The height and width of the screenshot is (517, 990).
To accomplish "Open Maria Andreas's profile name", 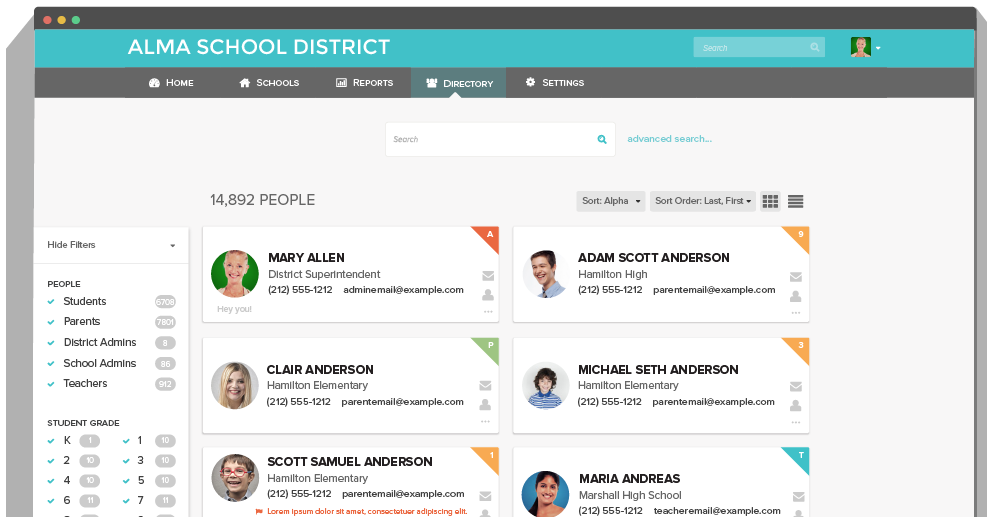I will [629, 479].
